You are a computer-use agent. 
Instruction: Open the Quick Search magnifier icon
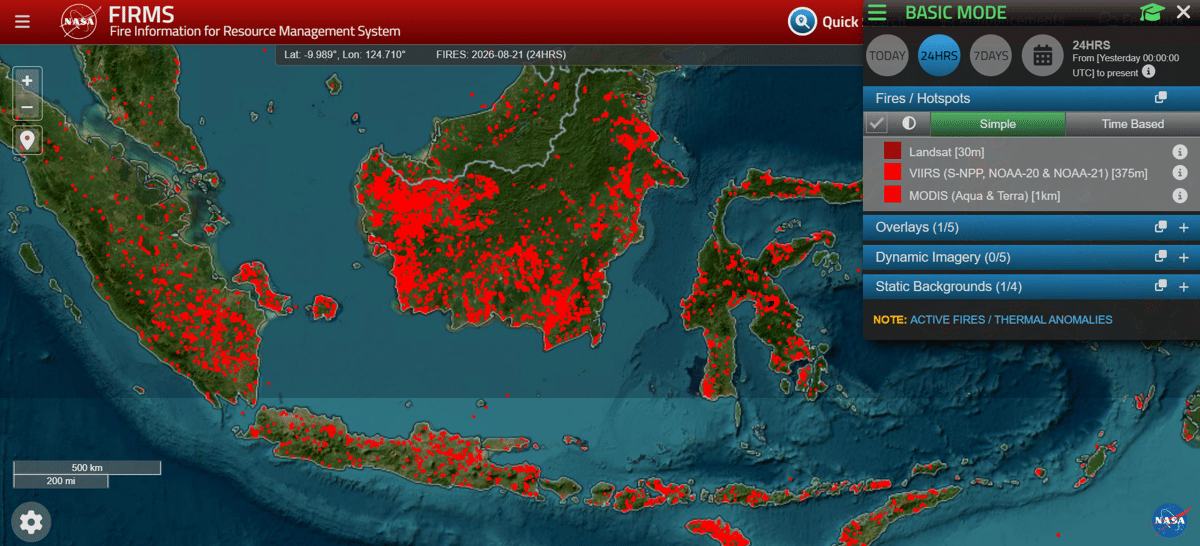(802, 21)
